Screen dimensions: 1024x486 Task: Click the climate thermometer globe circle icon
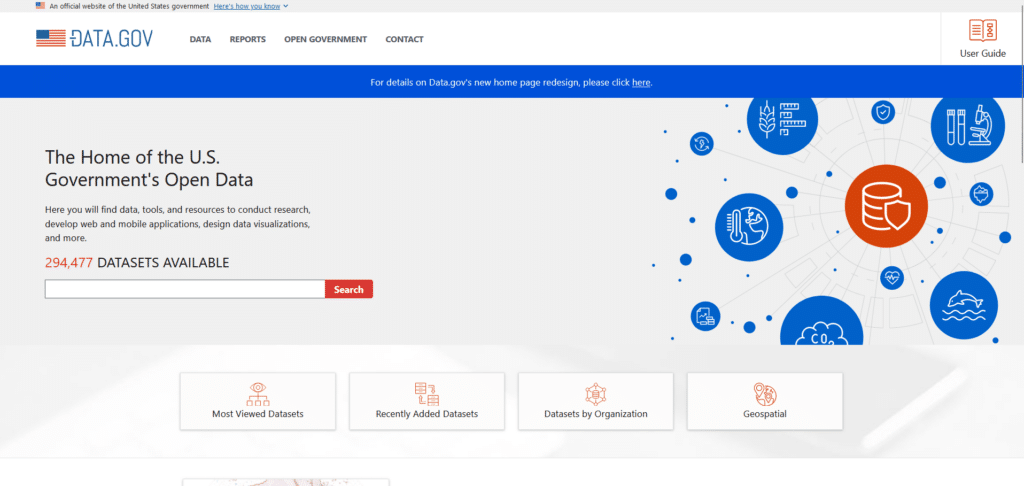pos(749,227)
